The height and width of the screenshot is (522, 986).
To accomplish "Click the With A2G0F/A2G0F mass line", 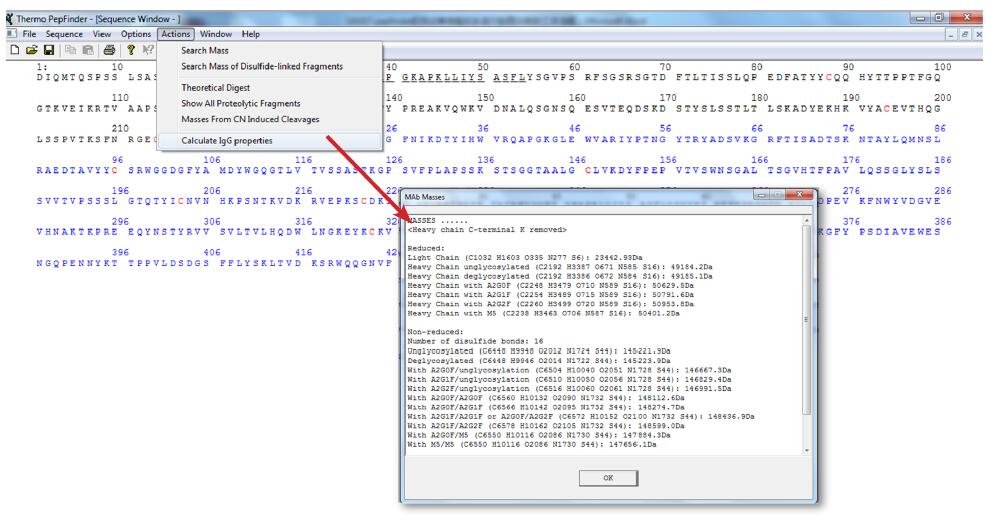I will tap(546, 398).
